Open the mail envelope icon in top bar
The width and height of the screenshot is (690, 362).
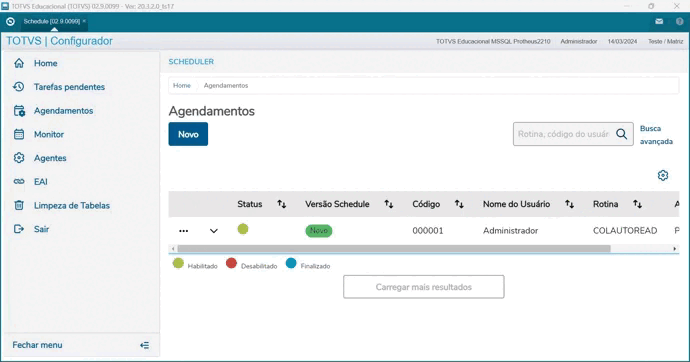[x=659, y=21]
